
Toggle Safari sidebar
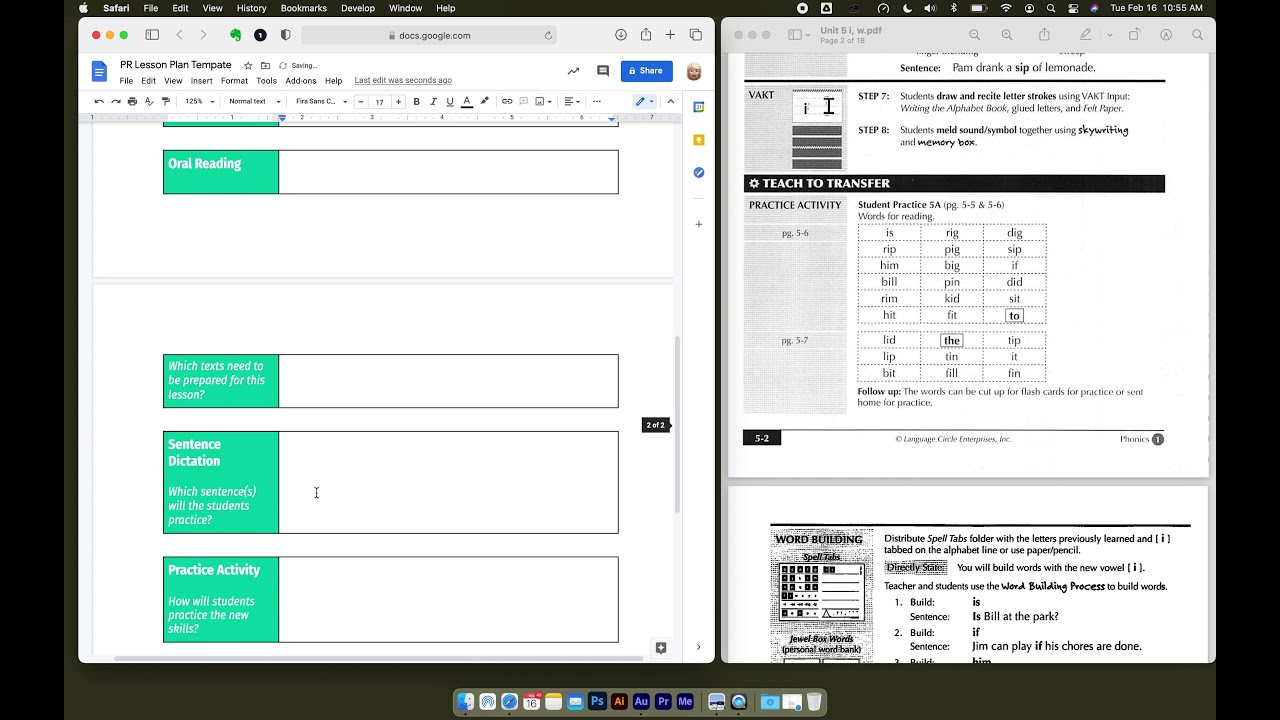pyautogui.click(x=152, y=35)
